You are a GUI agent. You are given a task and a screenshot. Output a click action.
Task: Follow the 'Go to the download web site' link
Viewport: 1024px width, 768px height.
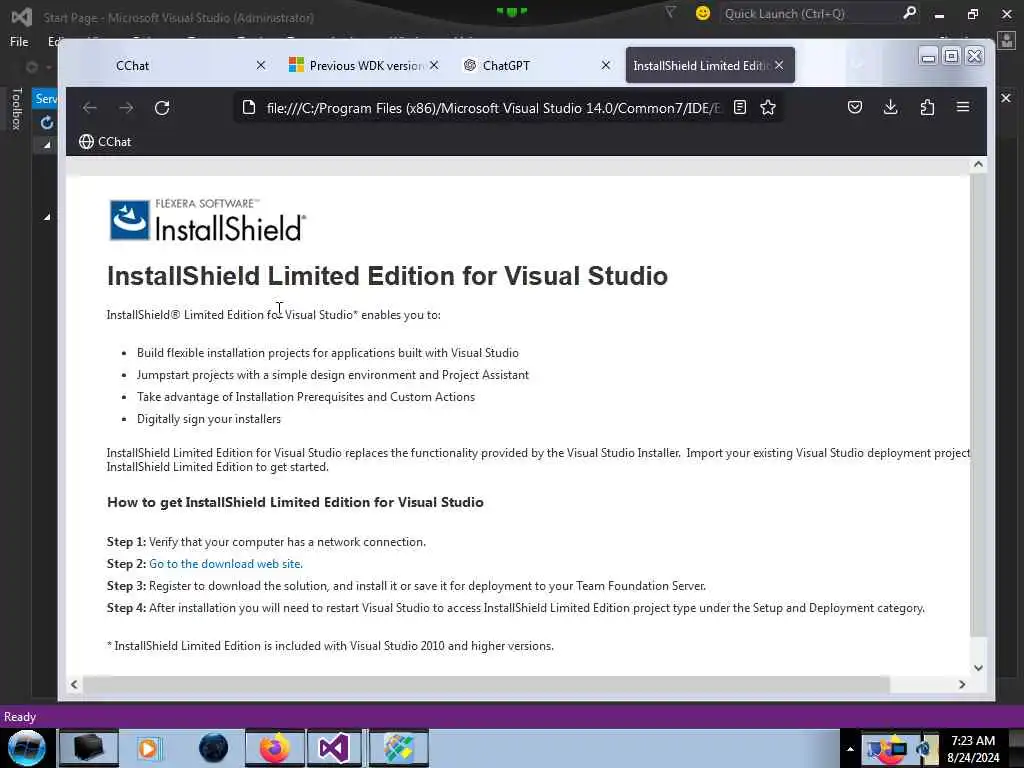226,564
